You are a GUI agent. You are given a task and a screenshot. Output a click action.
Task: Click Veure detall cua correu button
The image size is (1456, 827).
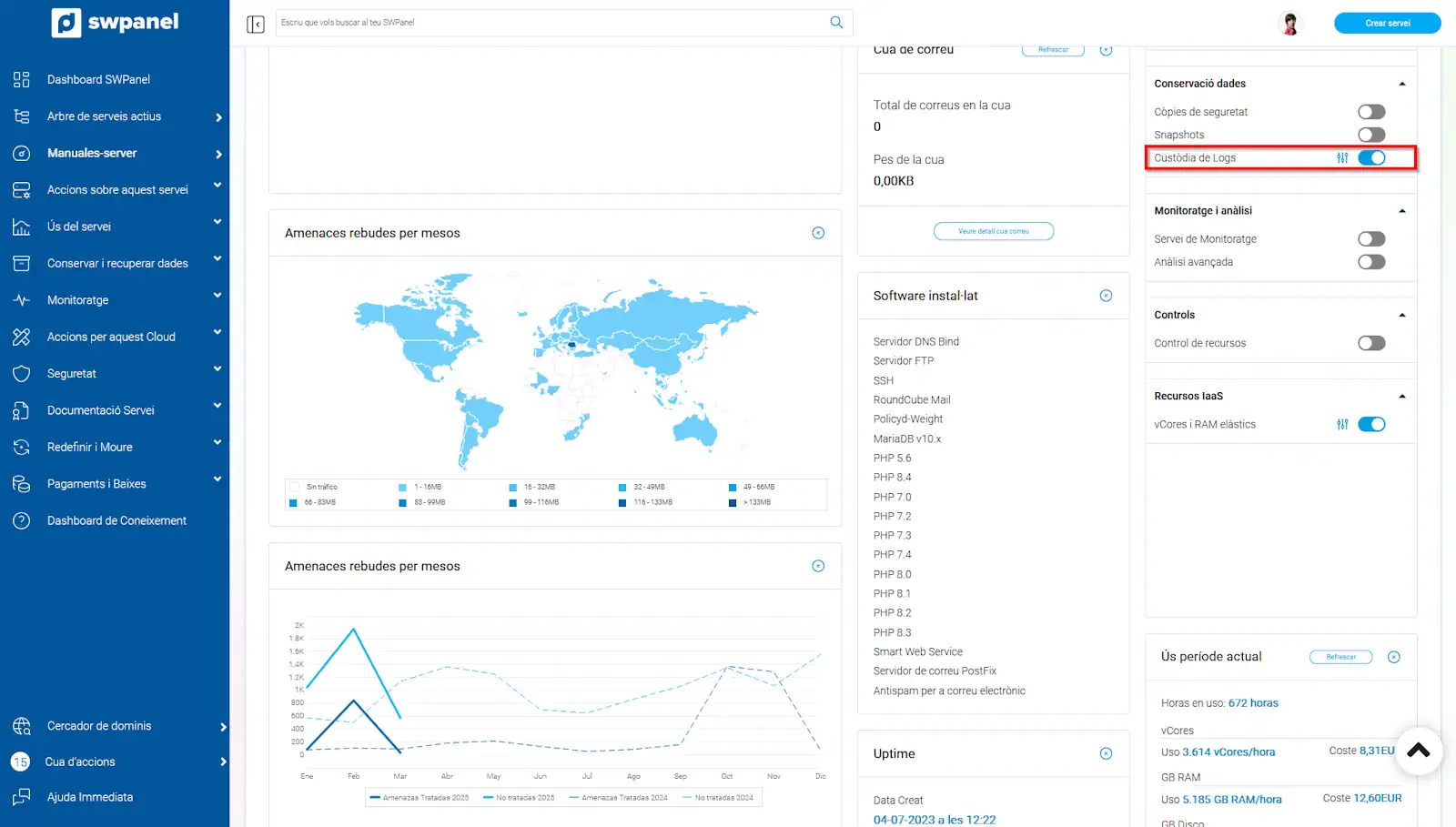[x=993, y=231]
